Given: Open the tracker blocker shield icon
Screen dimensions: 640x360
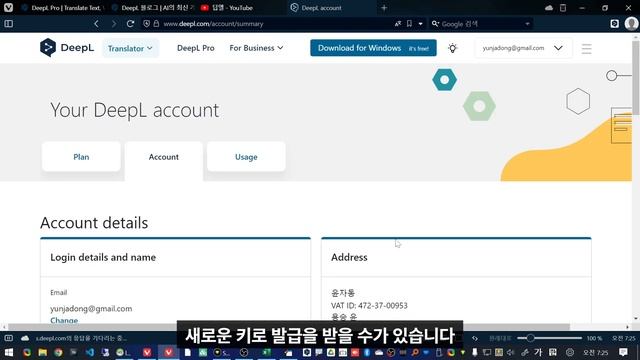Looking at the screenshot, I should tap(147, 24).
